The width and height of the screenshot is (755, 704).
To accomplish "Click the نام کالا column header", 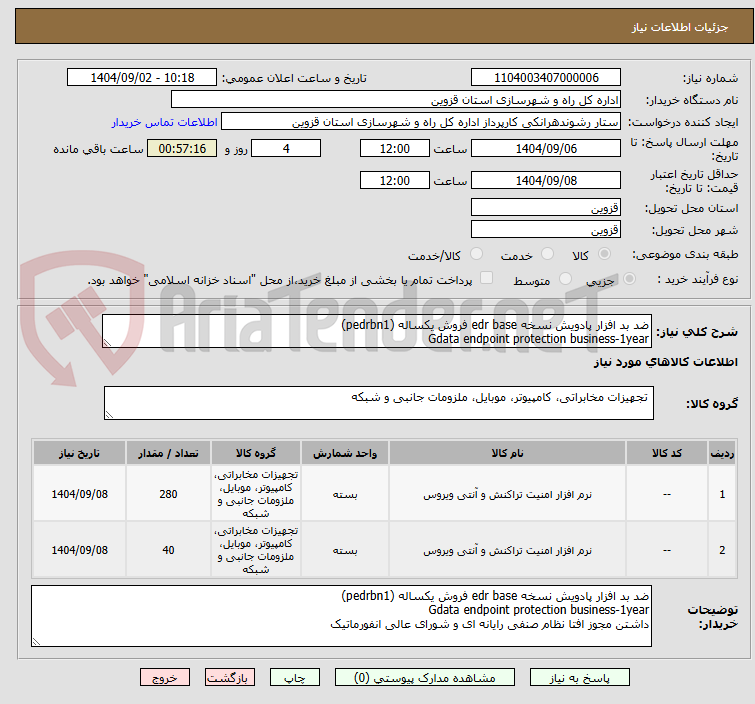I will point(508,453).
